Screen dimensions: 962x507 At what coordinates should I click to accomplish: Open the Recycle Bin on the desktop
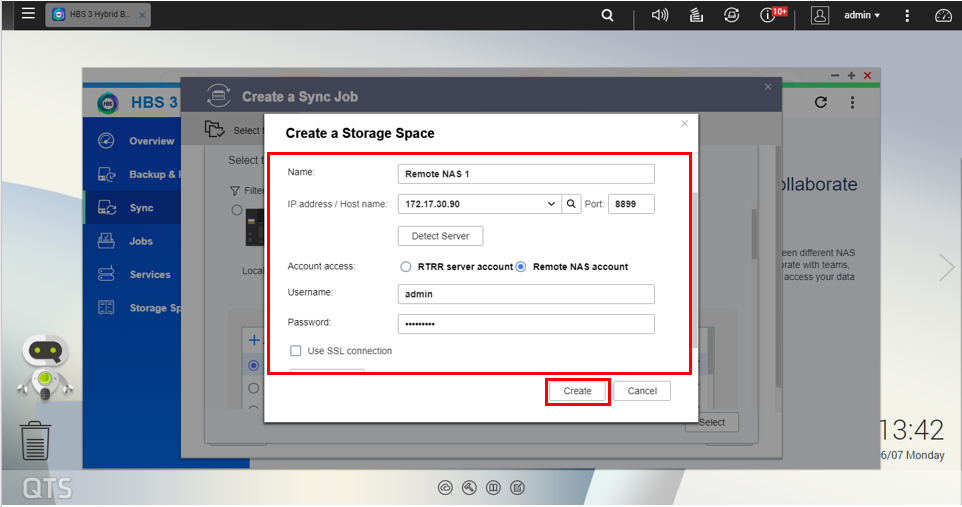click(x=35, y=440)
